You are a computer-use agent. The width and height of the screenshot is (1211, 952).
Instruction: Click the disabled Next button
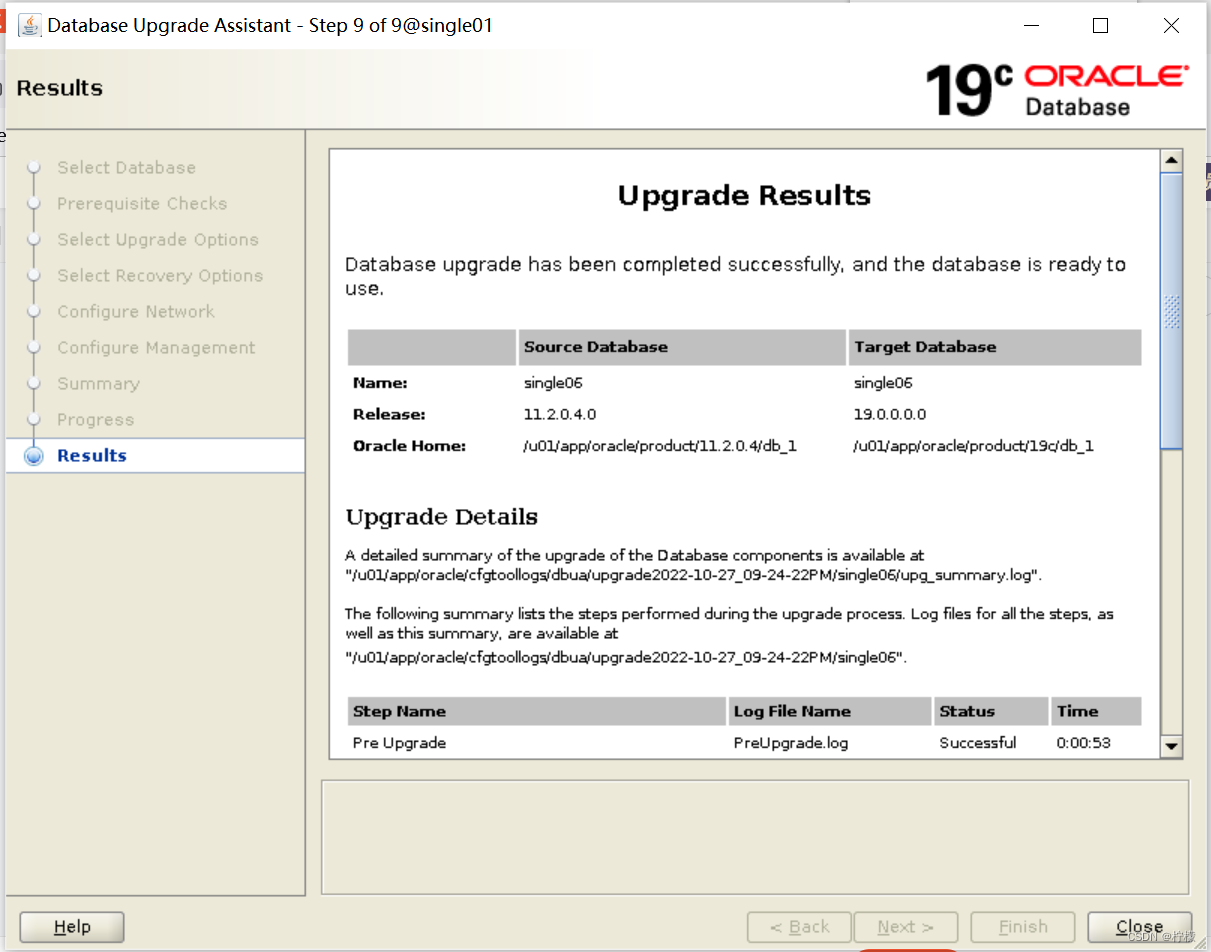click(x=906, y=927)
